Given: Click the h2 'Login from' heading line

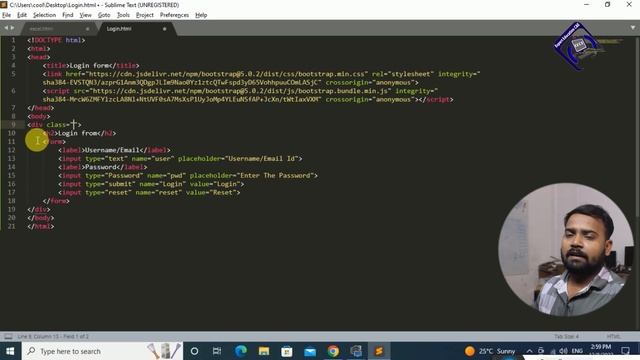Looking at the screenshot, I should (79, 133).
